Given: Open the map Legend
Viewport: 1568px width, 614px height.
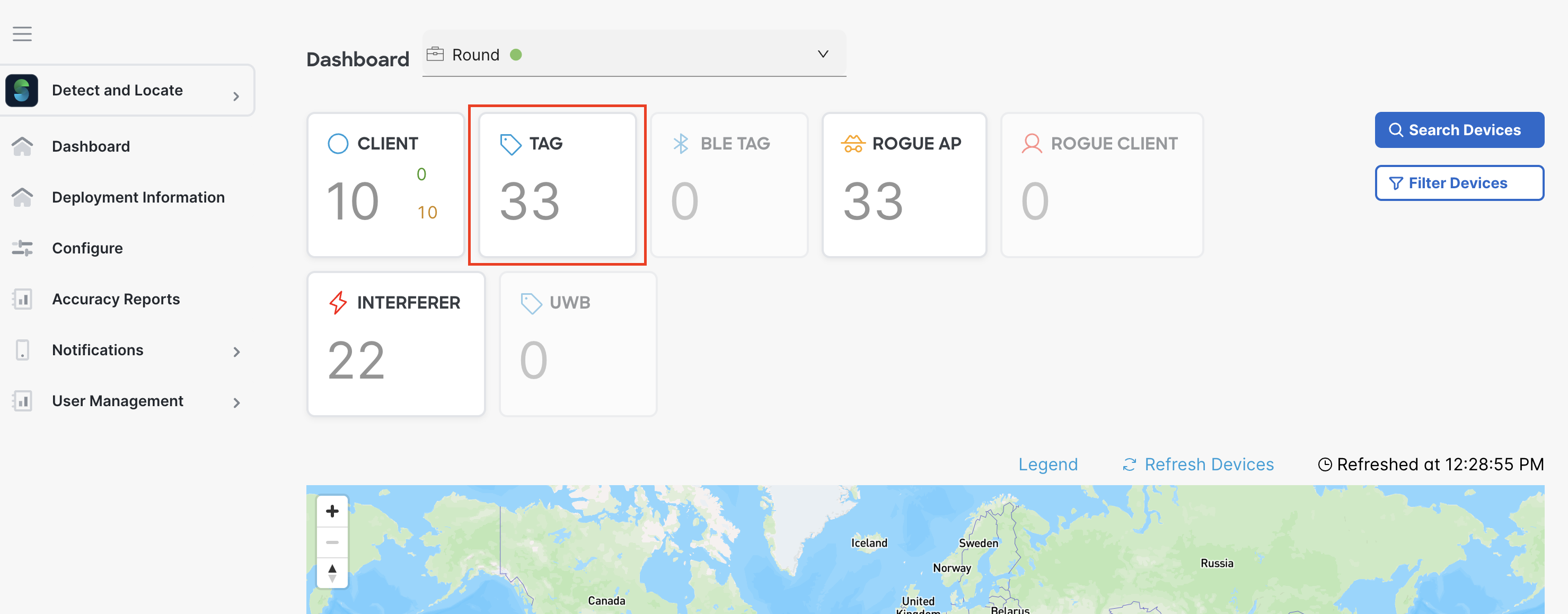Looking at the screenshot, I should [x=1047, y=465].
